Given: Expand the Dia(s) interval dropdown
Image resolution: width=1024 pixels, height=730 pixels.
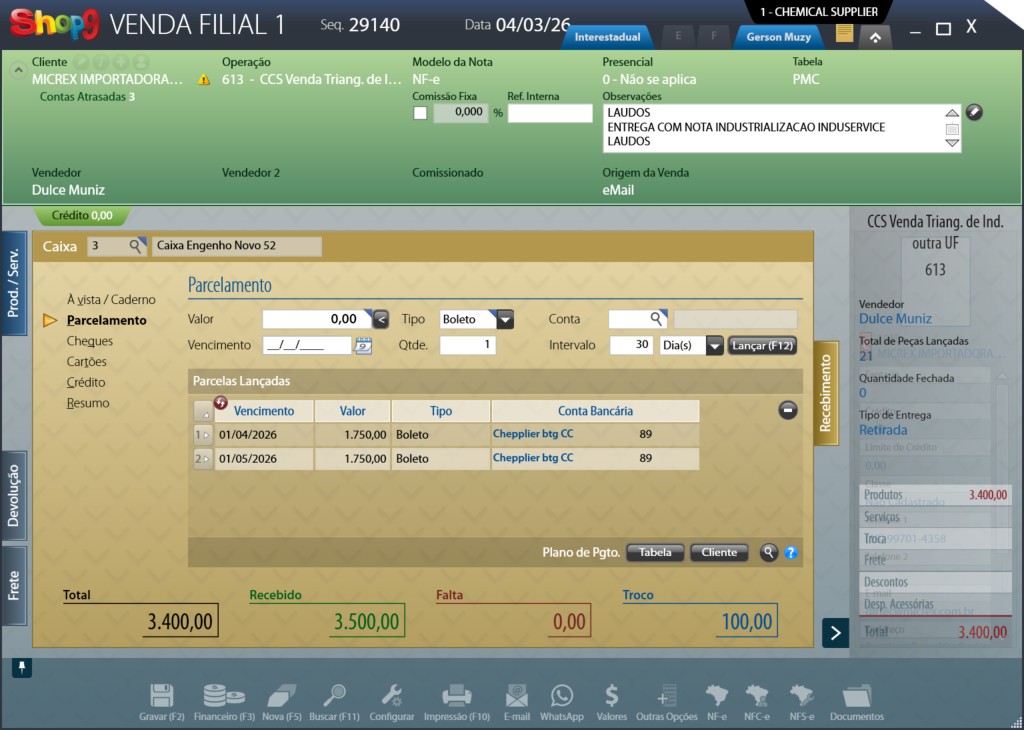Looking at the screenshot, I should 714,345.
